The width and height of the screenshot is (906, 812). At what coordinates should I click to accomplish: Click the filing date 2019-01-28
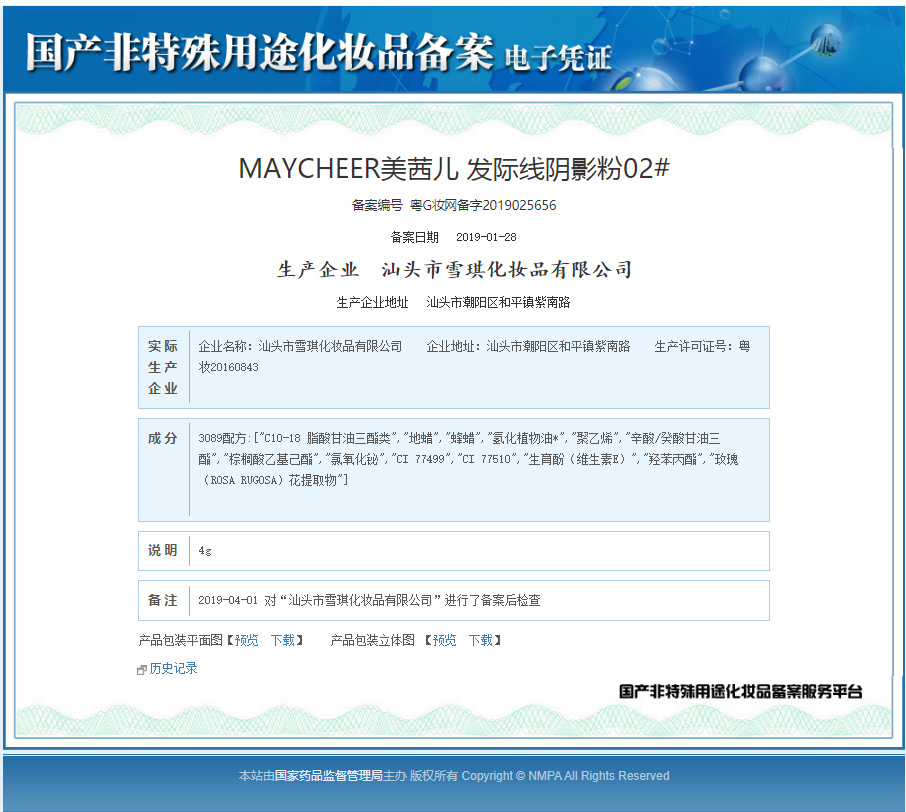[486, 237]
